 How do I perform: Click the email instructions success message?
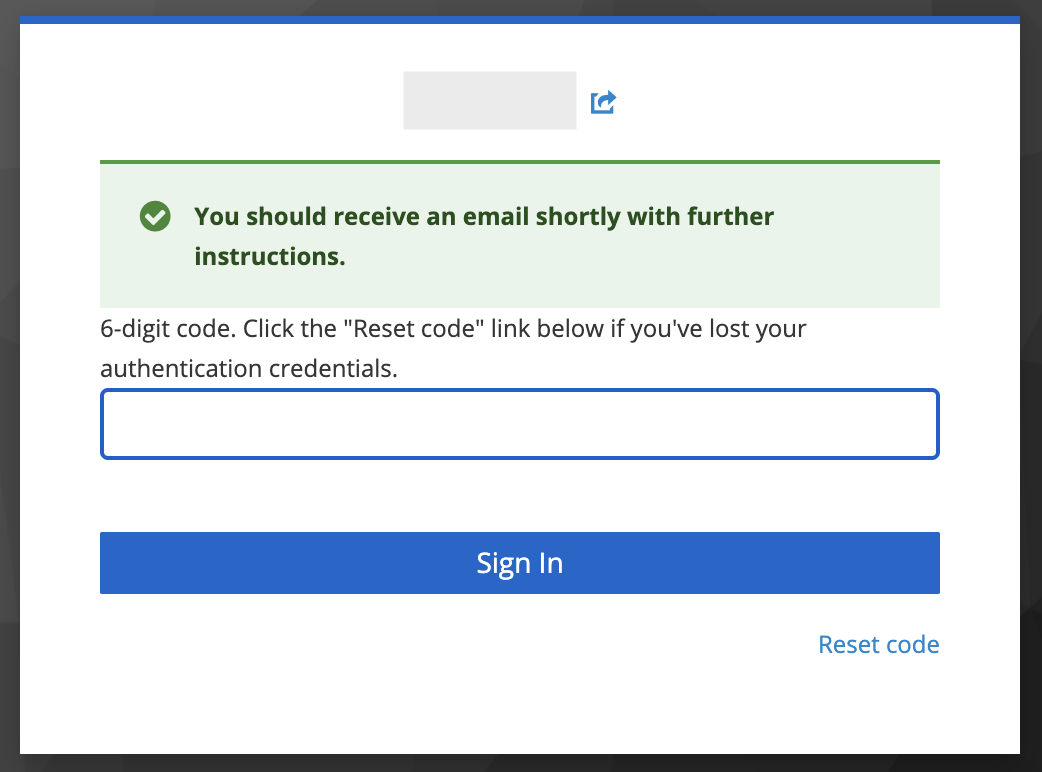point(484,236)
